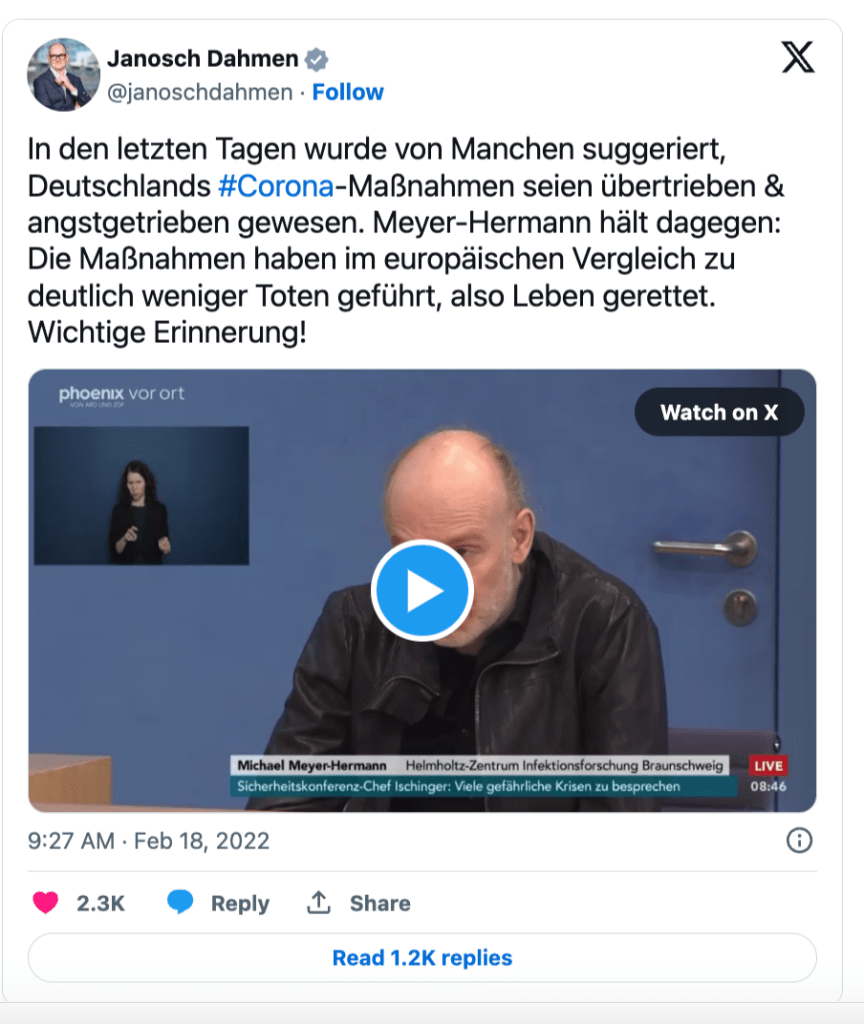Screen dimensions: 864x1024
Task: Click the Janosch Dahmen display name
Action: tap(202, 59)
